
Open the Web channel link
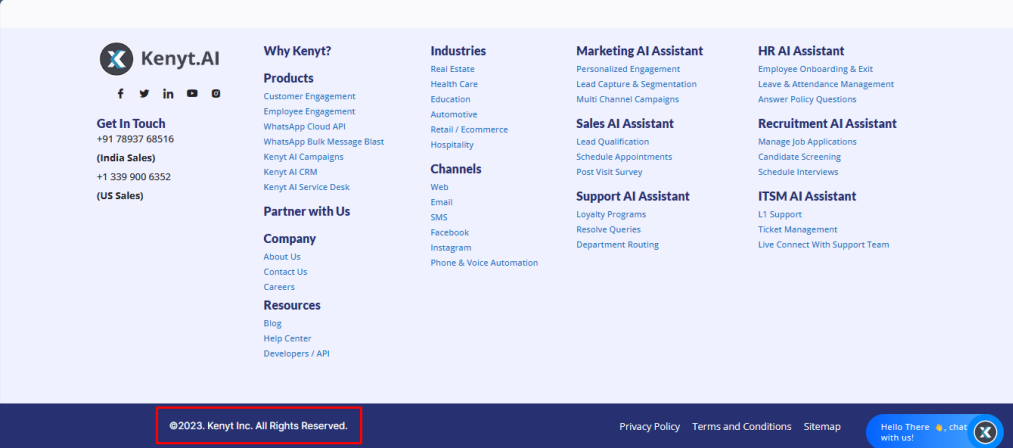coord(439,187)
